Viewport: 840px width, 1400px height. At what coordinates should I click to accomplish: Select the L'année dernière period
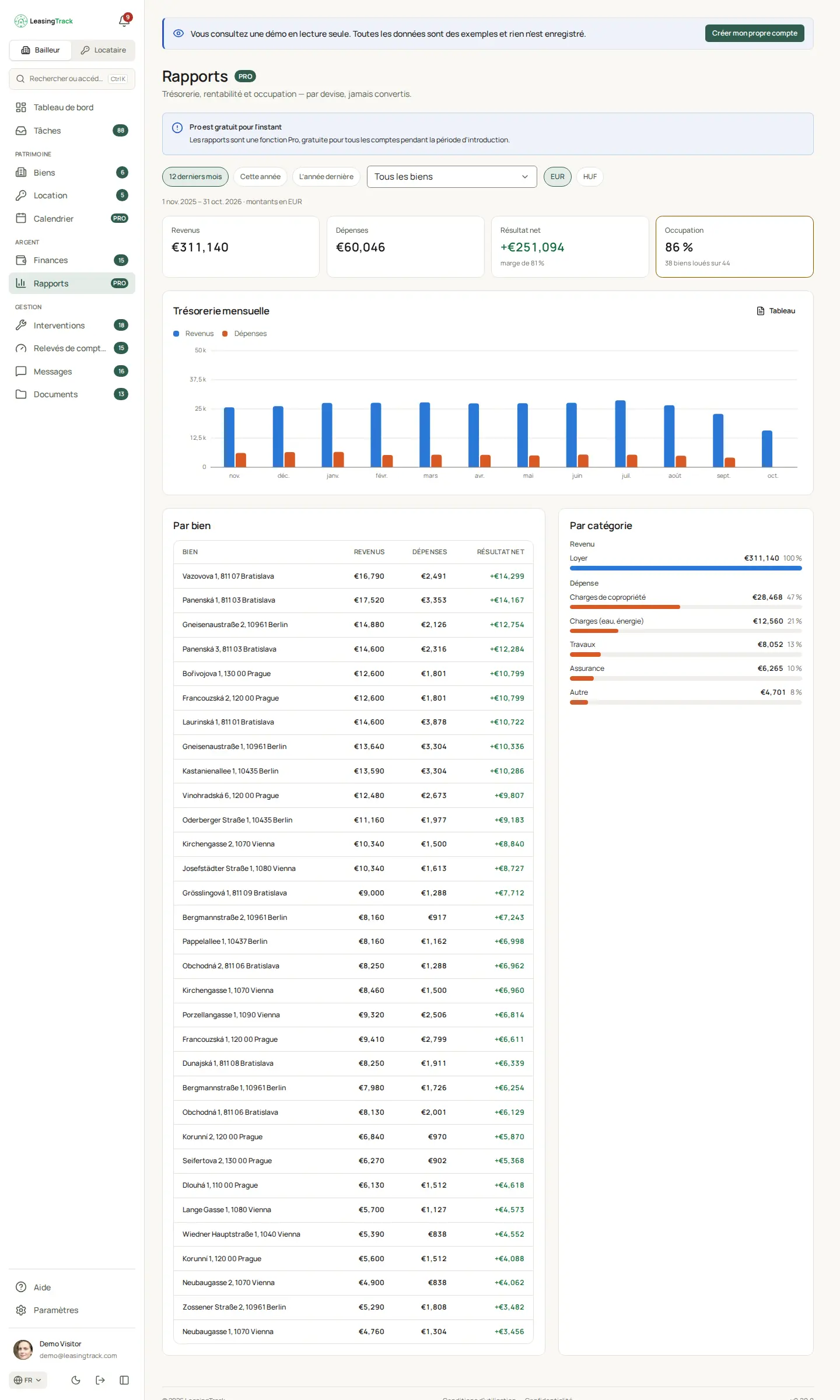click(x=326, y=177)
